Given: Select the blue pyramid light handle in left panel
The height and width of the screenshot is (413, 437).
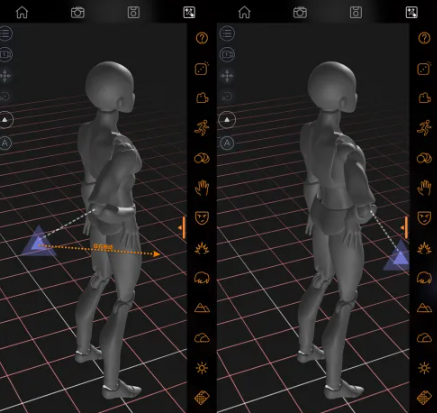Looking at the screenshot, I should point(38,241).
